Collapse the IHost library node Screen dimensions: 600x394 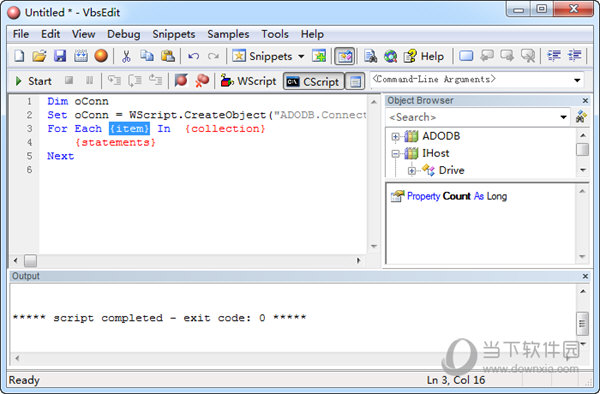click(396, 154)
